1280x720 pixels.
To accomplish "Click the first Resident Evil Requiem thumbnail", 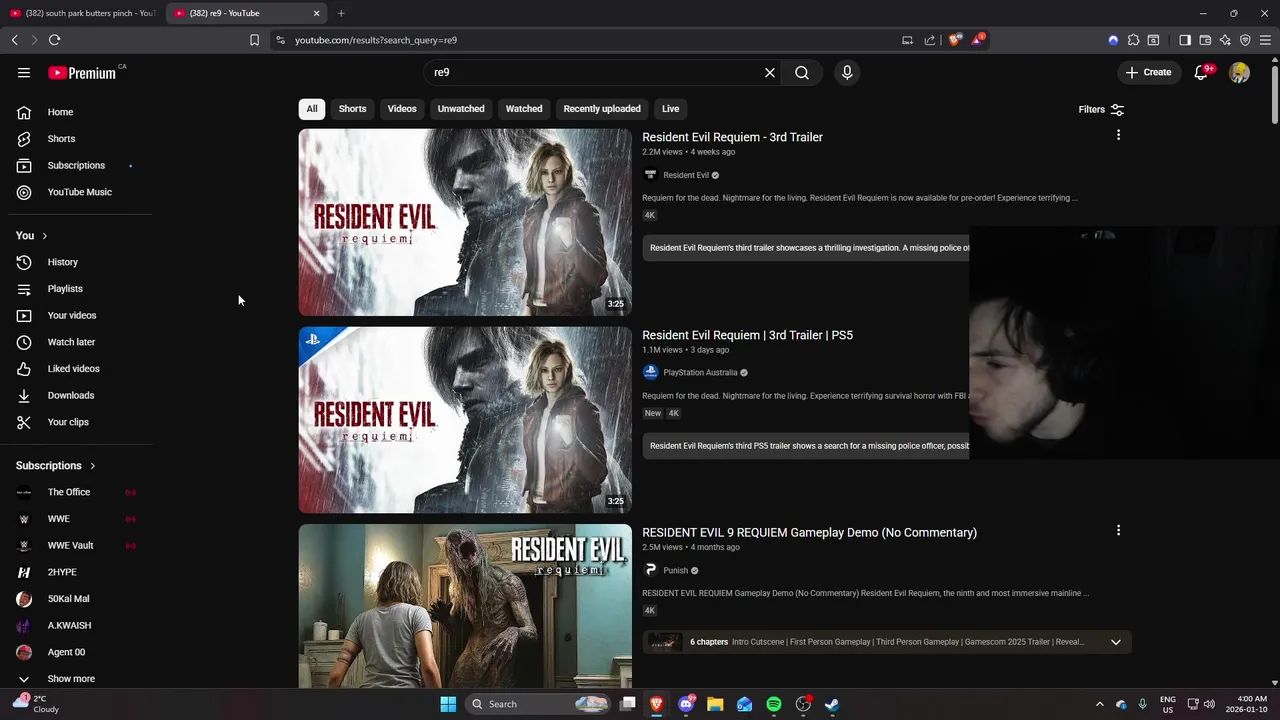I will pos(465,222).
